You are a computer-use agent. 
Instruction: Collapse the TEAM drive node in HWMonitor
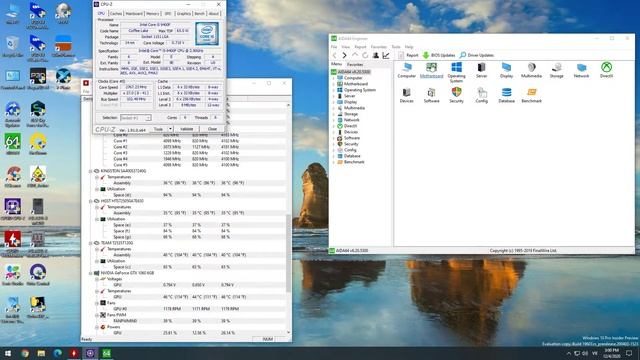pos(91,243)
